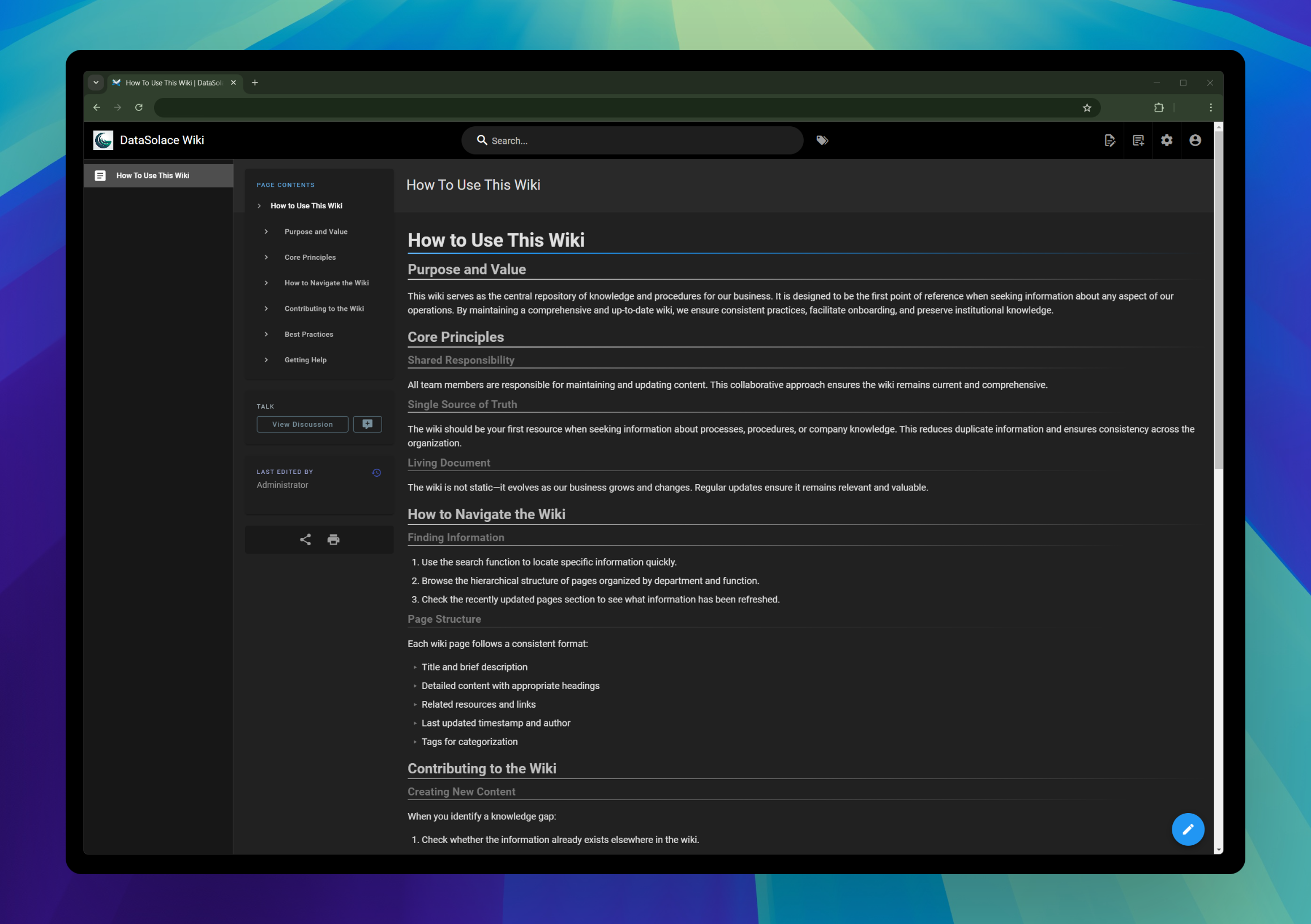Open the user account icon

point(1196,140)
